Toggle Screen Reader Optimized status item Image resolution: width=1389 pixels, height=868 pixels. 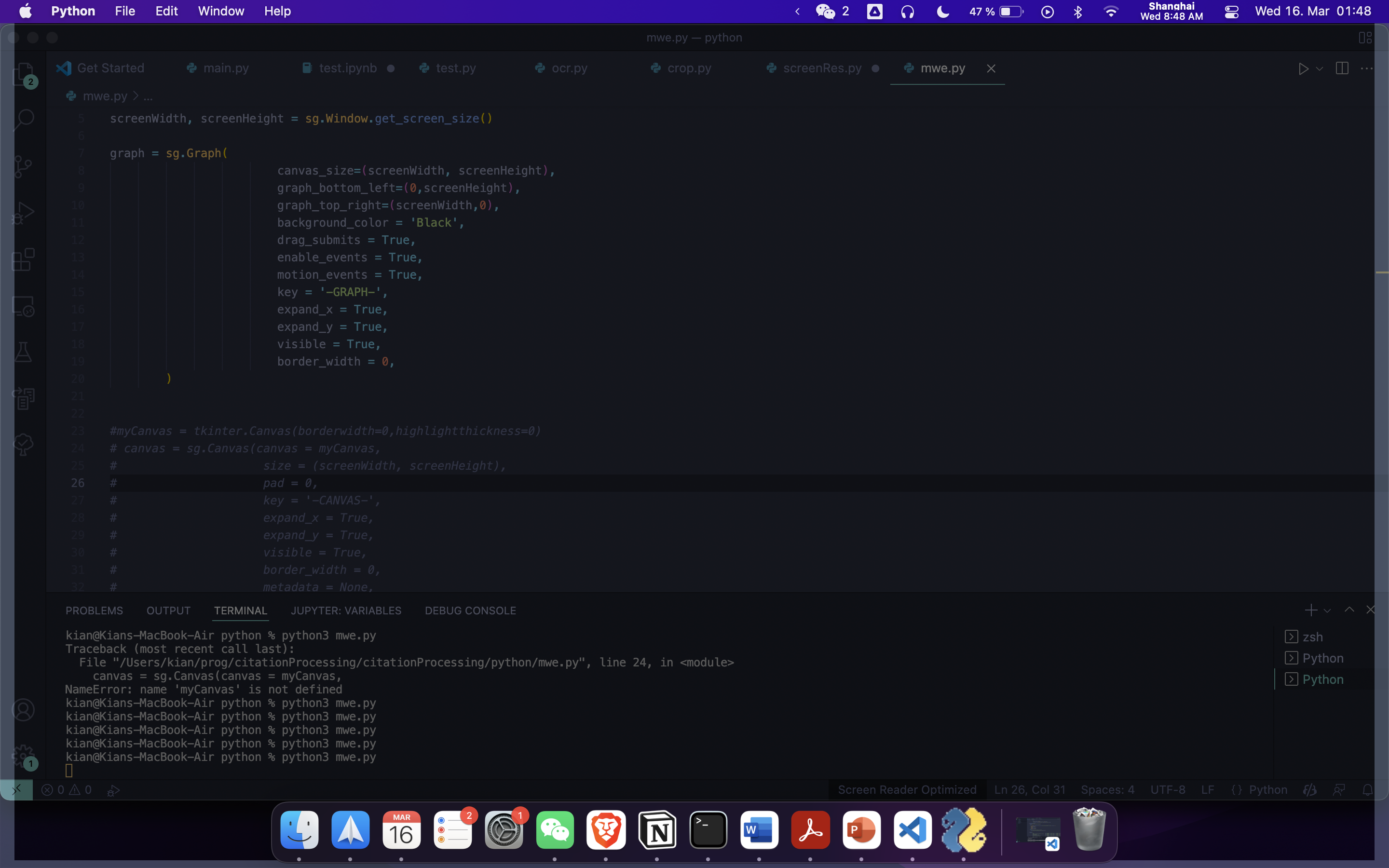[x=906, y=790]
